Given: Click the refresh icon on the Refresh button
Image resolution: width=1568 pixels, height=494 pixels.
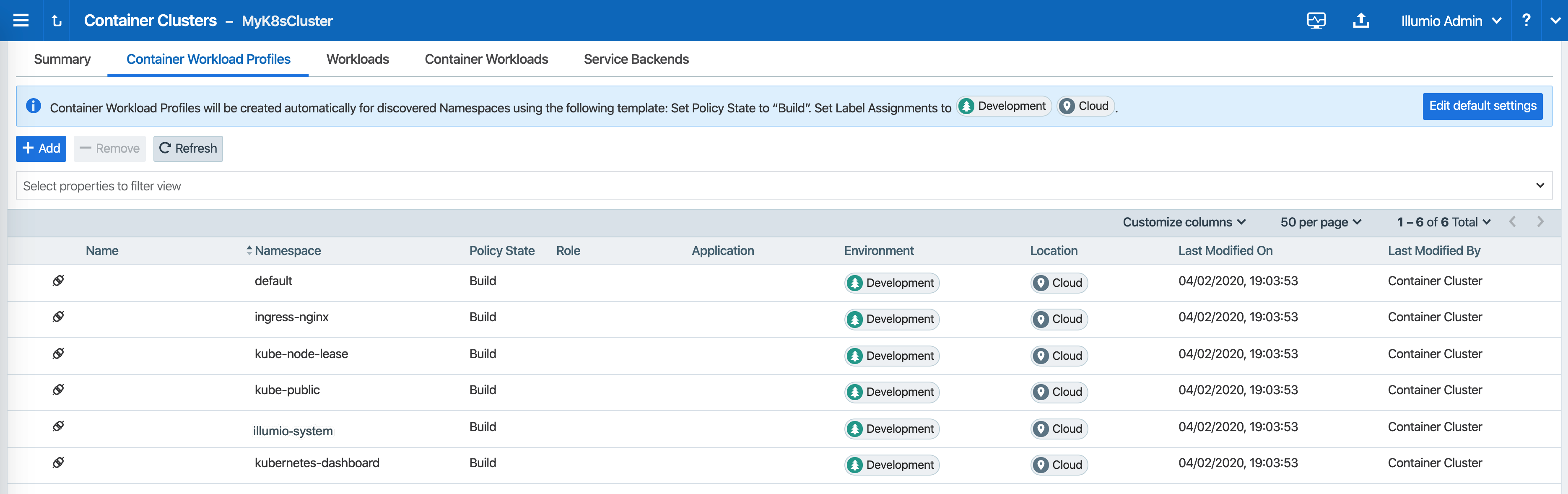Looking at the screenshot, I should tap(165, 148).
